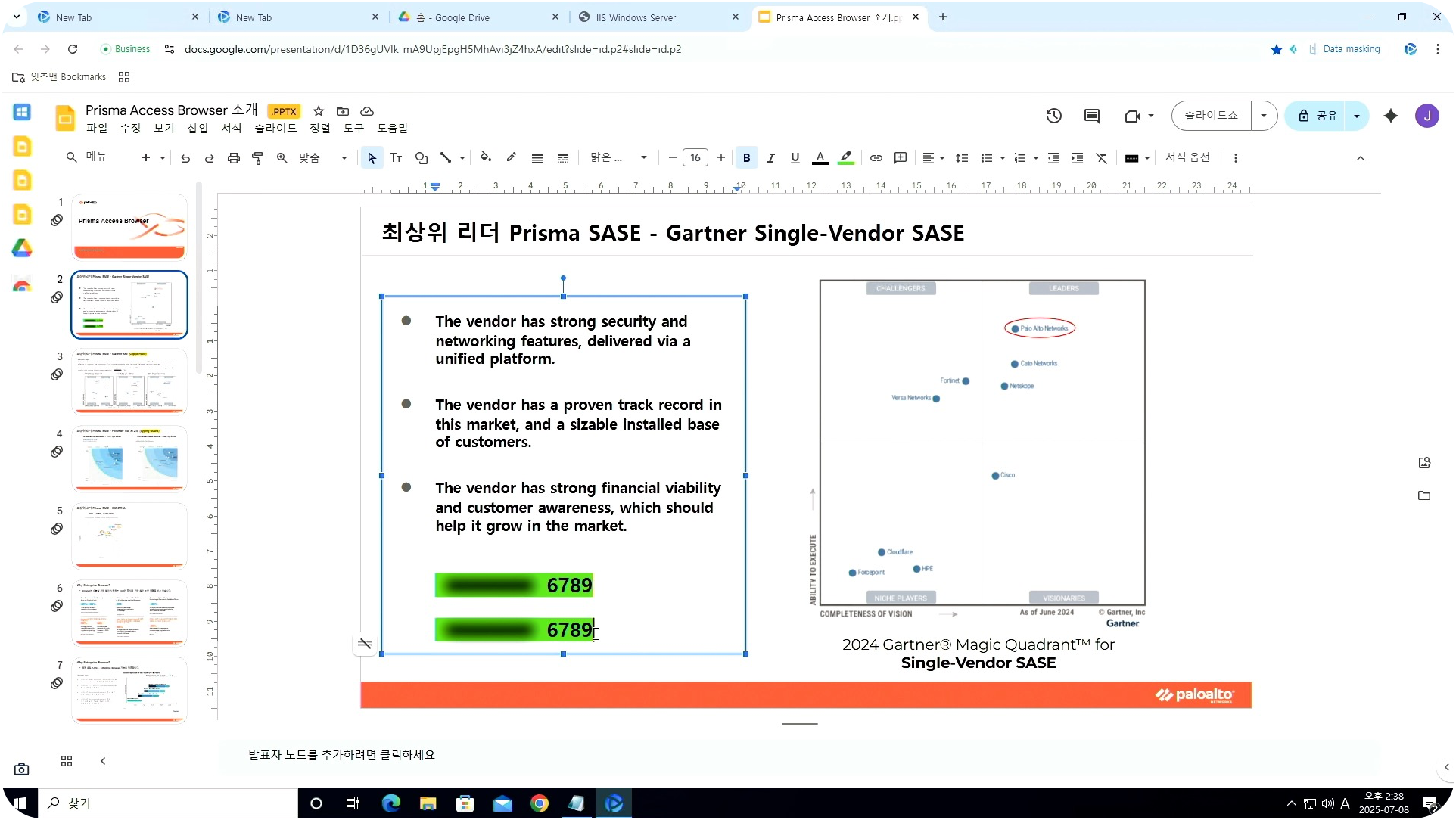Click the speaker notes area
The width and height of the screenshot is (1456, 820).
click(799, 756)
